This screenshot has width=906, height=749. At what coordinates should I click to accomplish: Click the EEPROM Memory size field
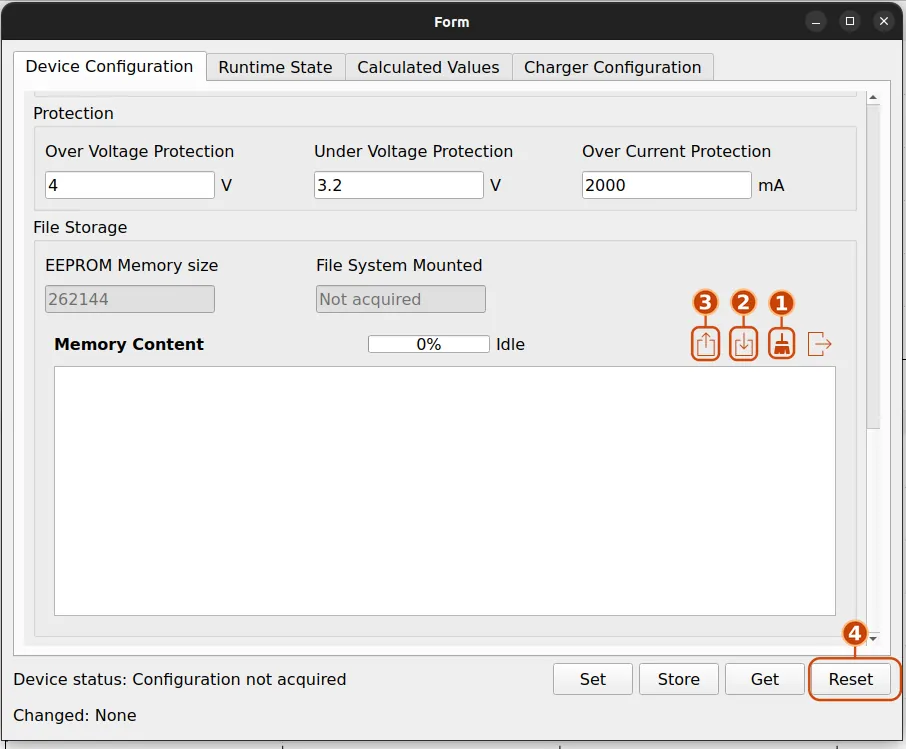point(130,299)
